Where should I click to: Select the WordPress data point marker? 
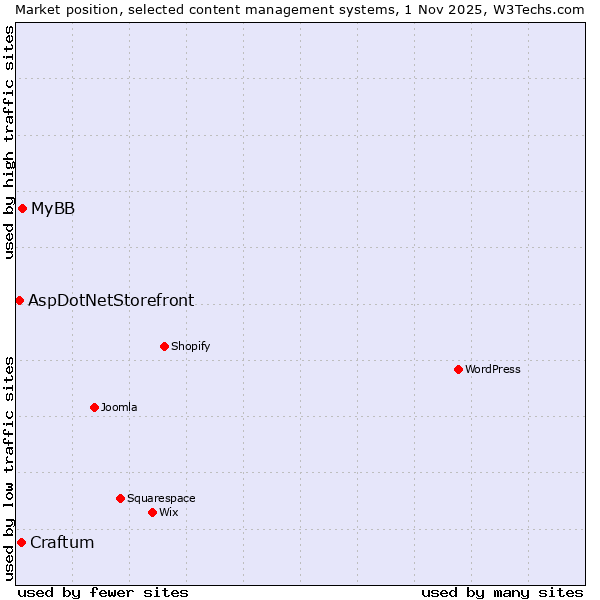pos(458,369)
